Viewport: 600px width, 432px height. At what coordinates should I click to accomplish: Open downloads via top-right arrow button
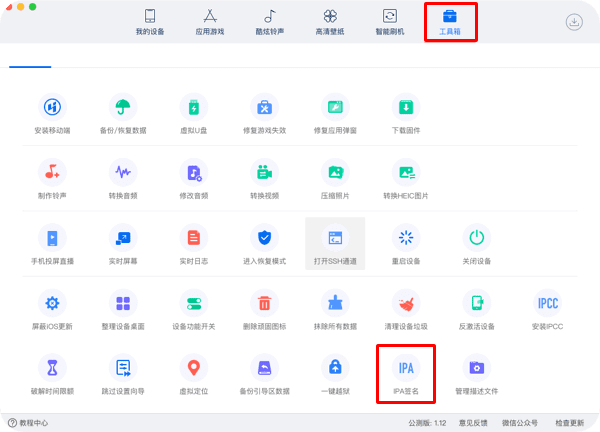[x=574, y=22]
